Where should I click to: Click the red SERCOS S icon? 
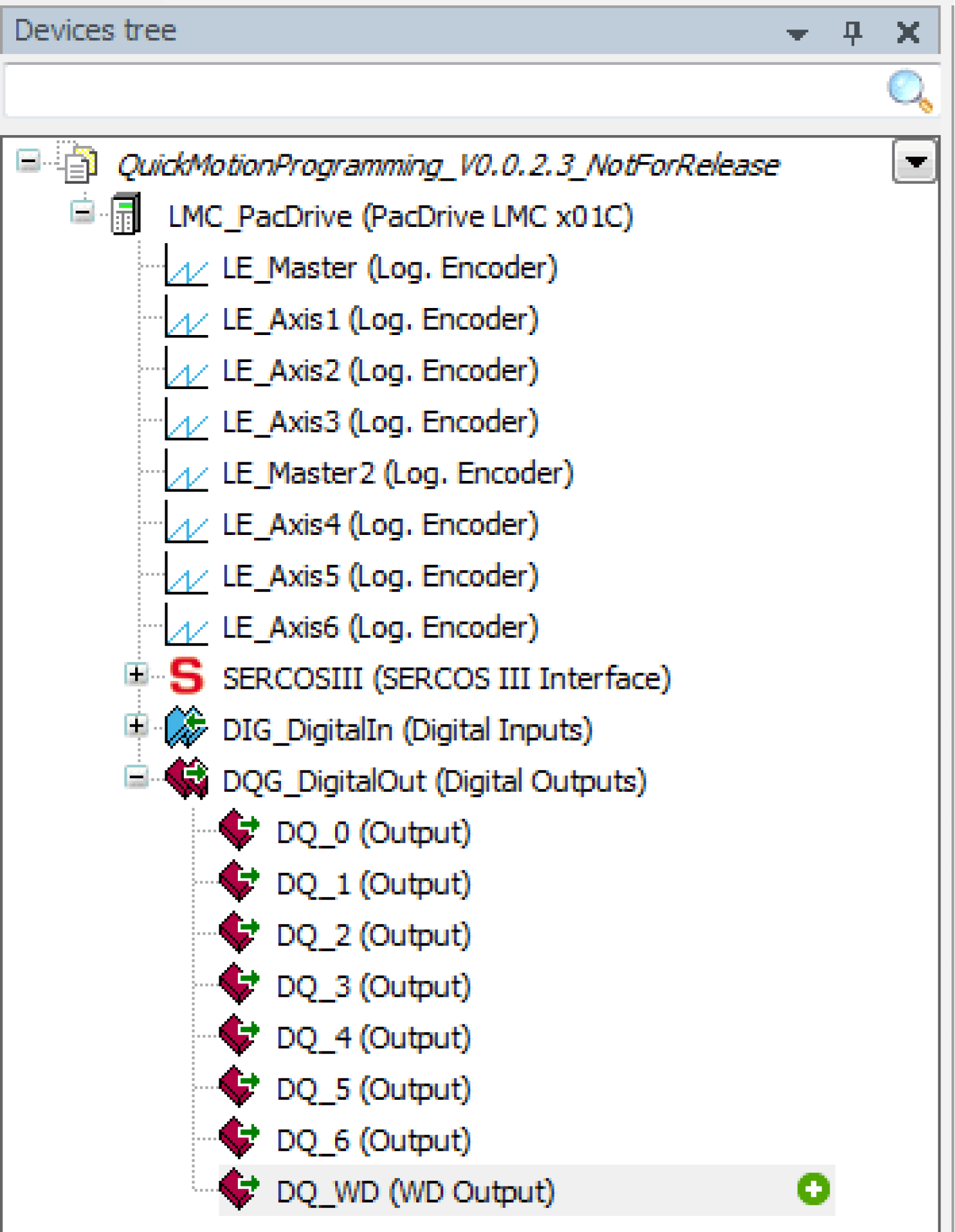(187, 677)
